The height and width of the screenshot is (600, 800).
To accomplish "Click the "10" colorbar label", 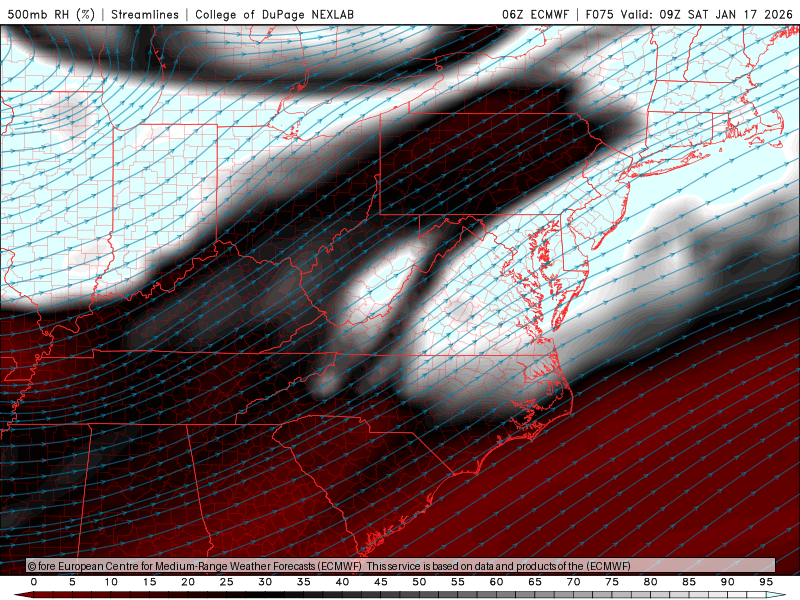I will click(111, 582).
